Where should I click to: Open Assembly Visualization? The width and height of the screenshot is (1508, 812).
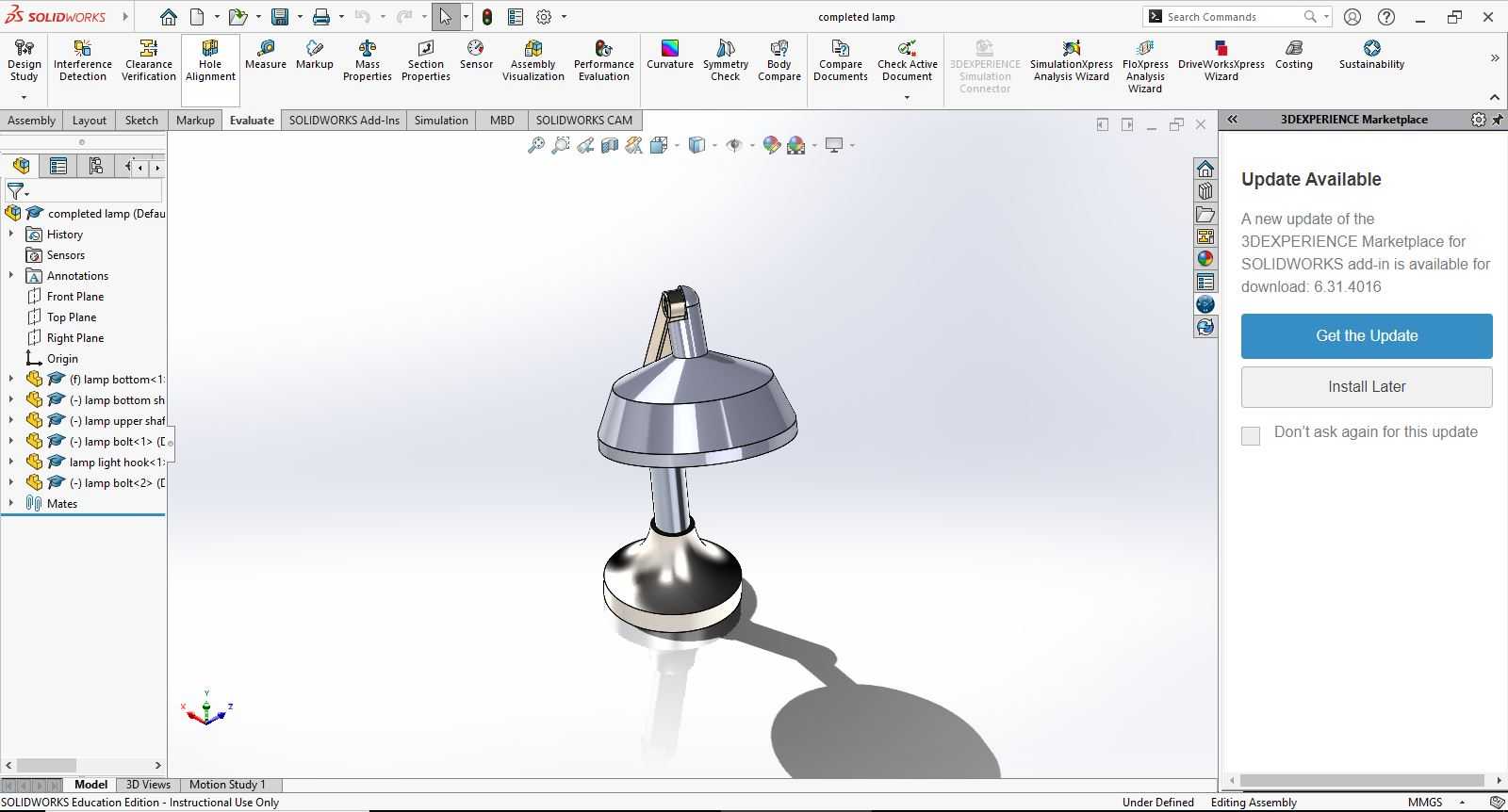click(533, 60)
